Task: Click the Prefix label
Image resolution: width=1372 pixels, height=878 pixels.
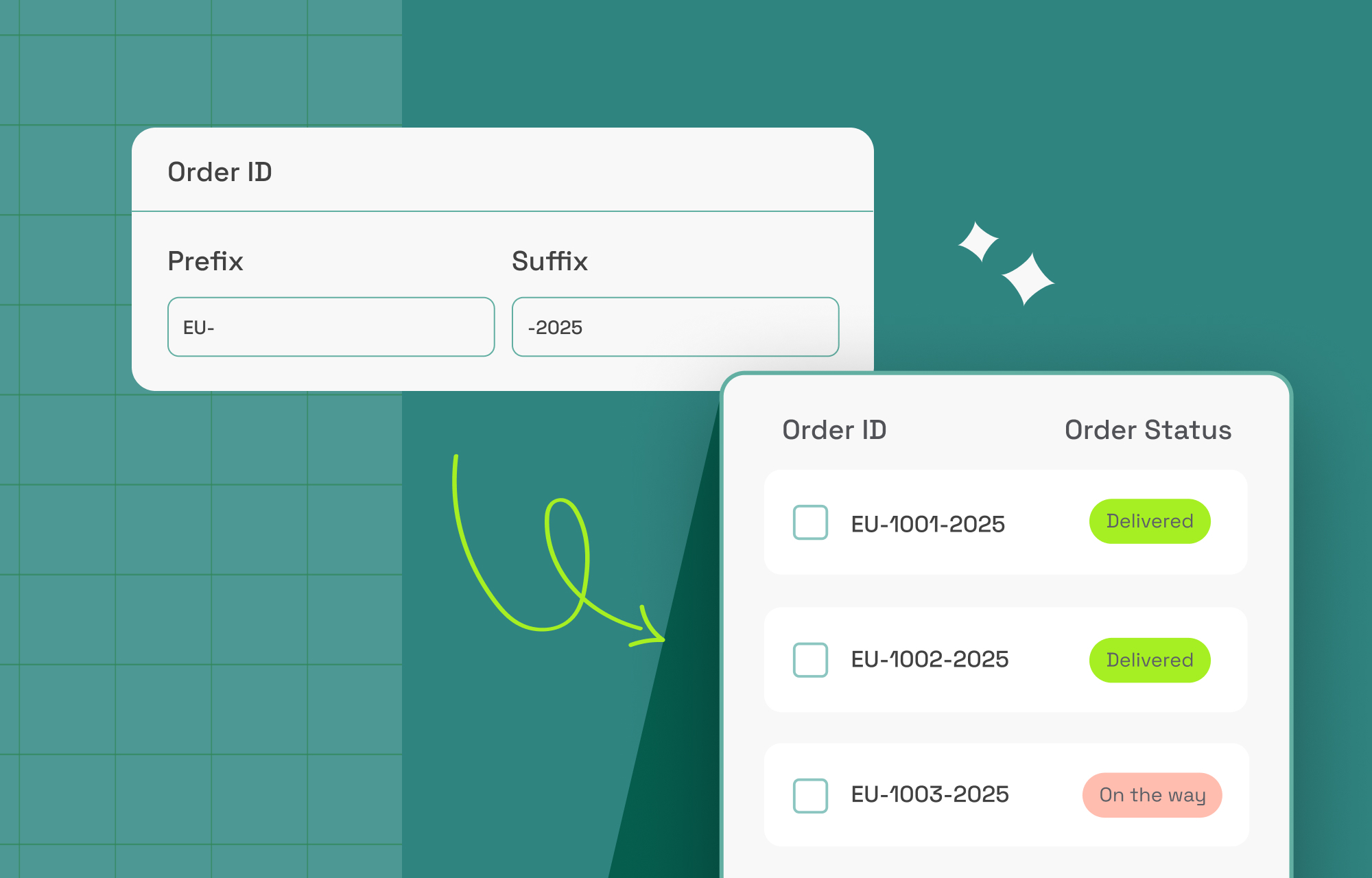Action: 205,261
